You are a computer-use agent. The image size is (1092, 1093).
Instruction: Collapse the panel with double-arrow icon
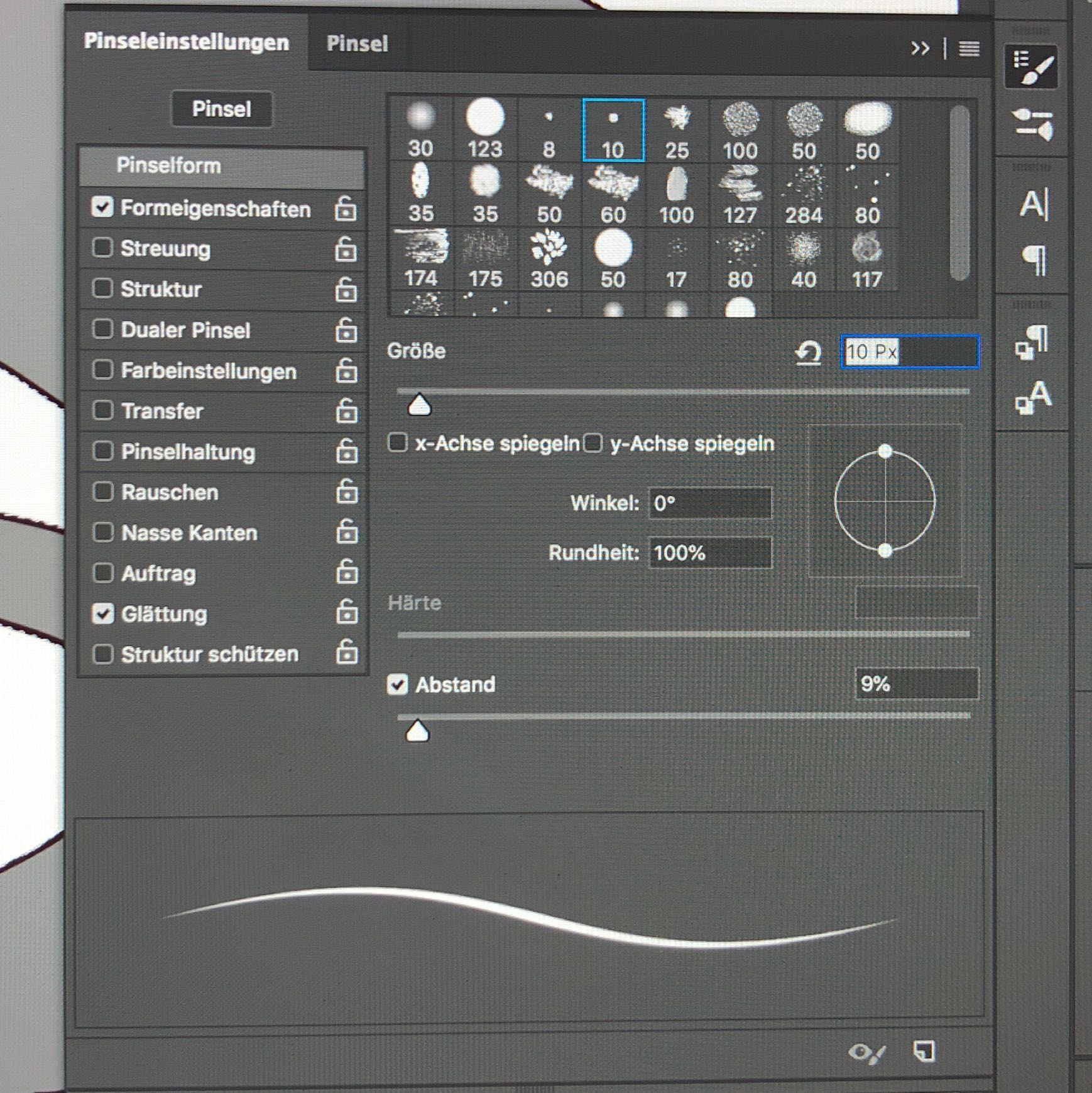pyautogui.click(x=920, y=48)
